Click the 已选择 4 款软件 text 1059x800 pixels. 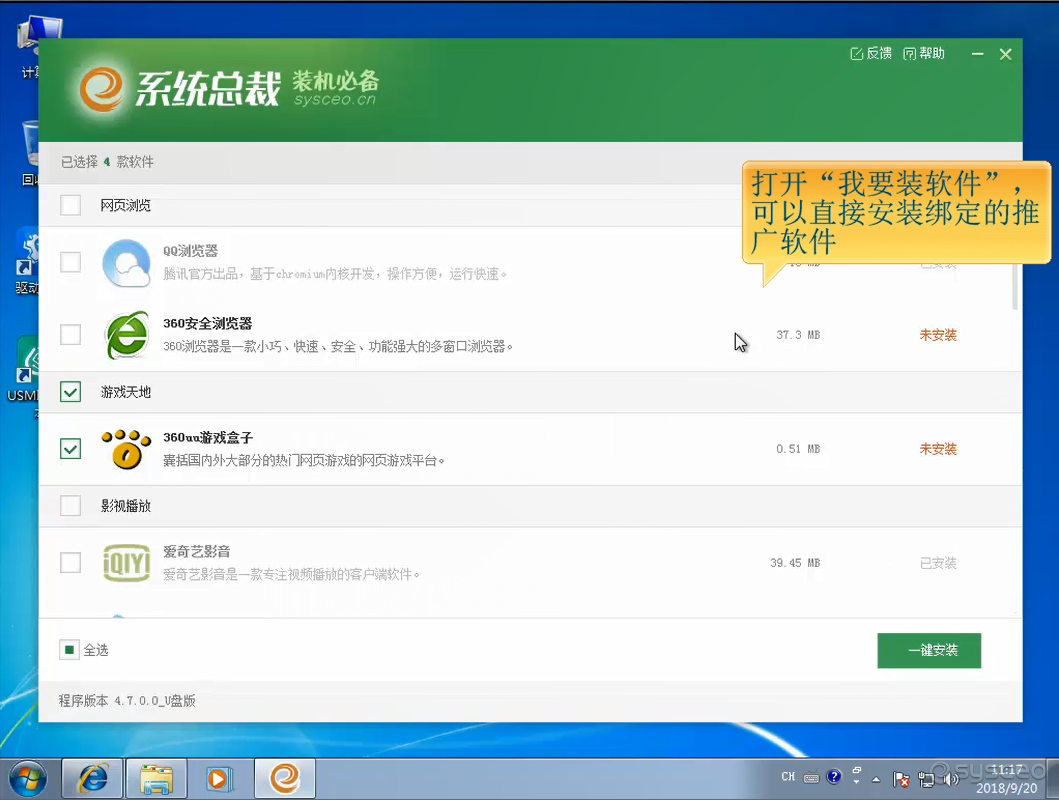click(107, 162)
